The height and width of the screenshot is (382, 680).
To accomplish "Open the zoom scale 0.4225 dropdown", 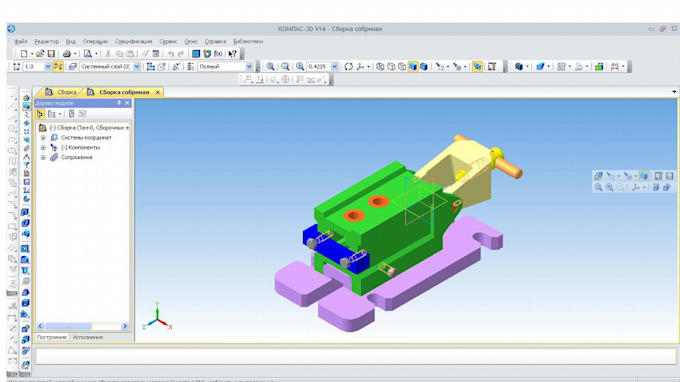I will 334,66.
